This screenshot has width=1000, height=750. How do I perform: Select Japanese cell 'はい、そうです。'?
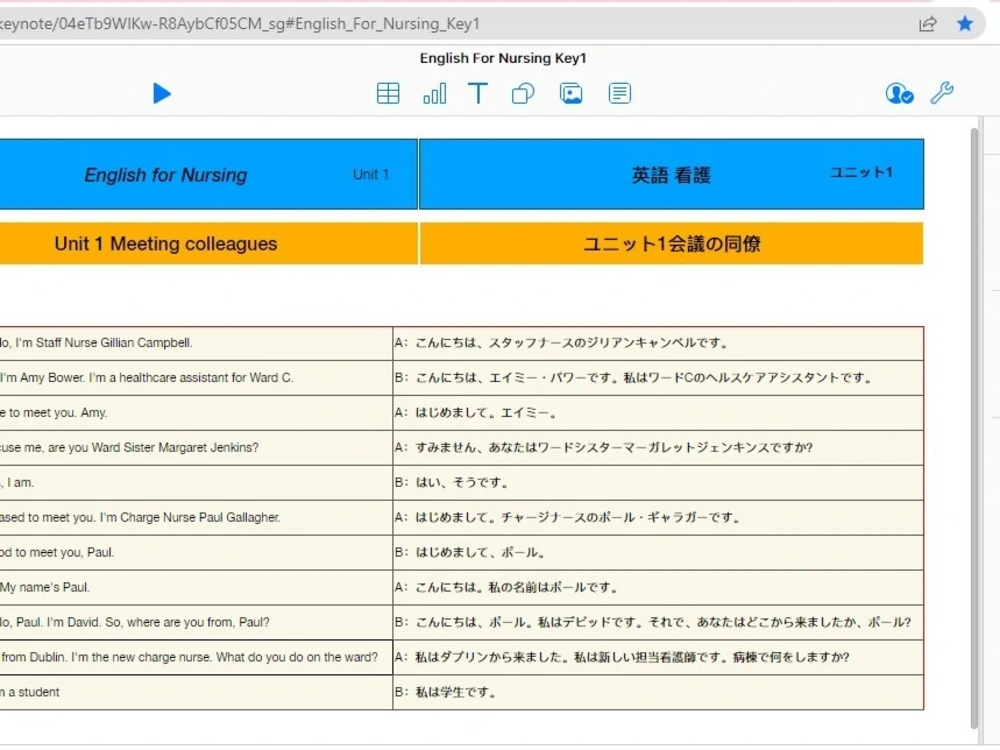click(658, 483)
